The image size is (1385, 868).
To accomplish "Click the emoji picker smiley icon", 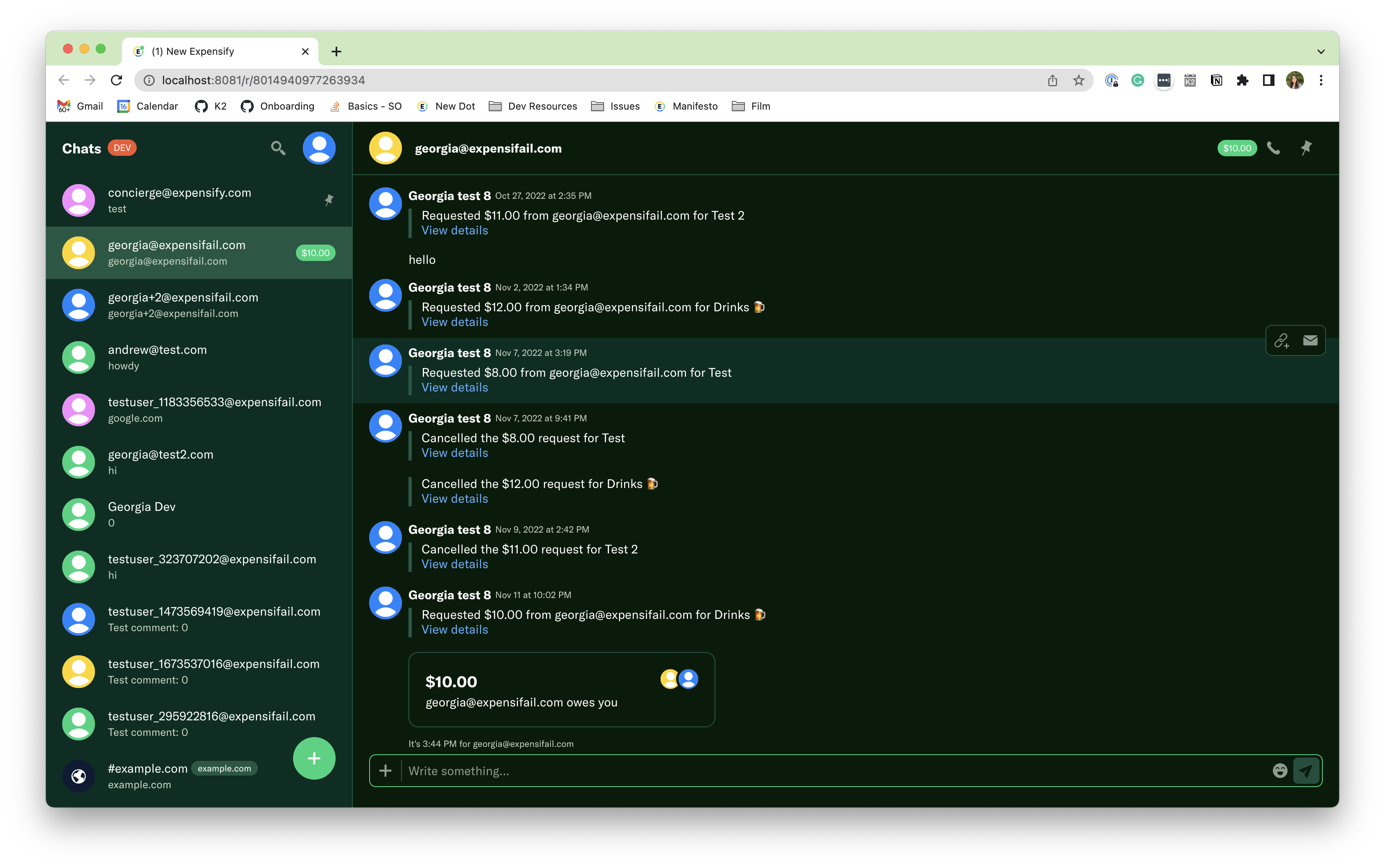I will [x=1279, y=770].
